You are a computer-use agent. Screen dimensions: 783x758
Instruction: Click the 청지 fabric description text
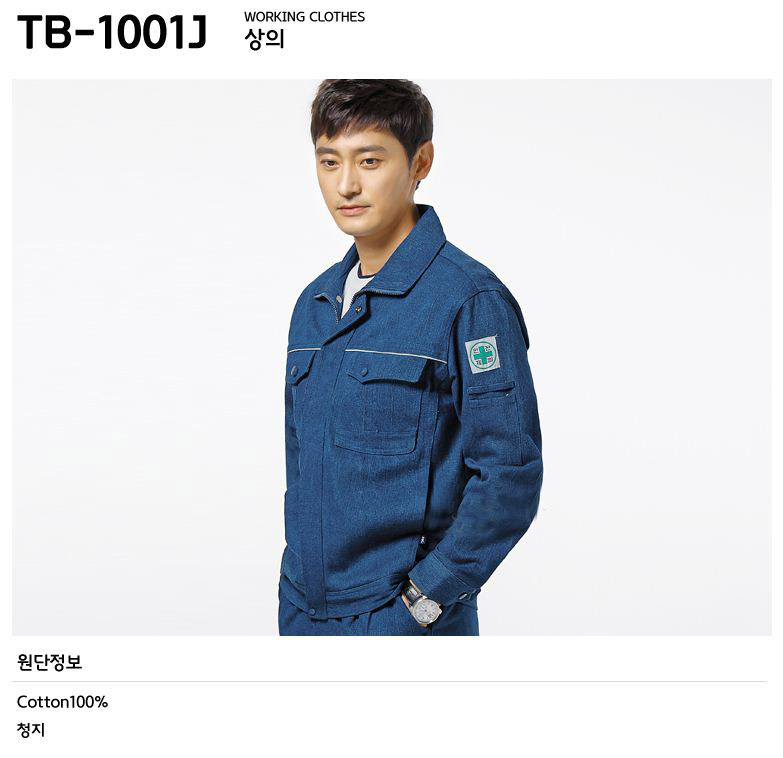(x=31, y=730)
